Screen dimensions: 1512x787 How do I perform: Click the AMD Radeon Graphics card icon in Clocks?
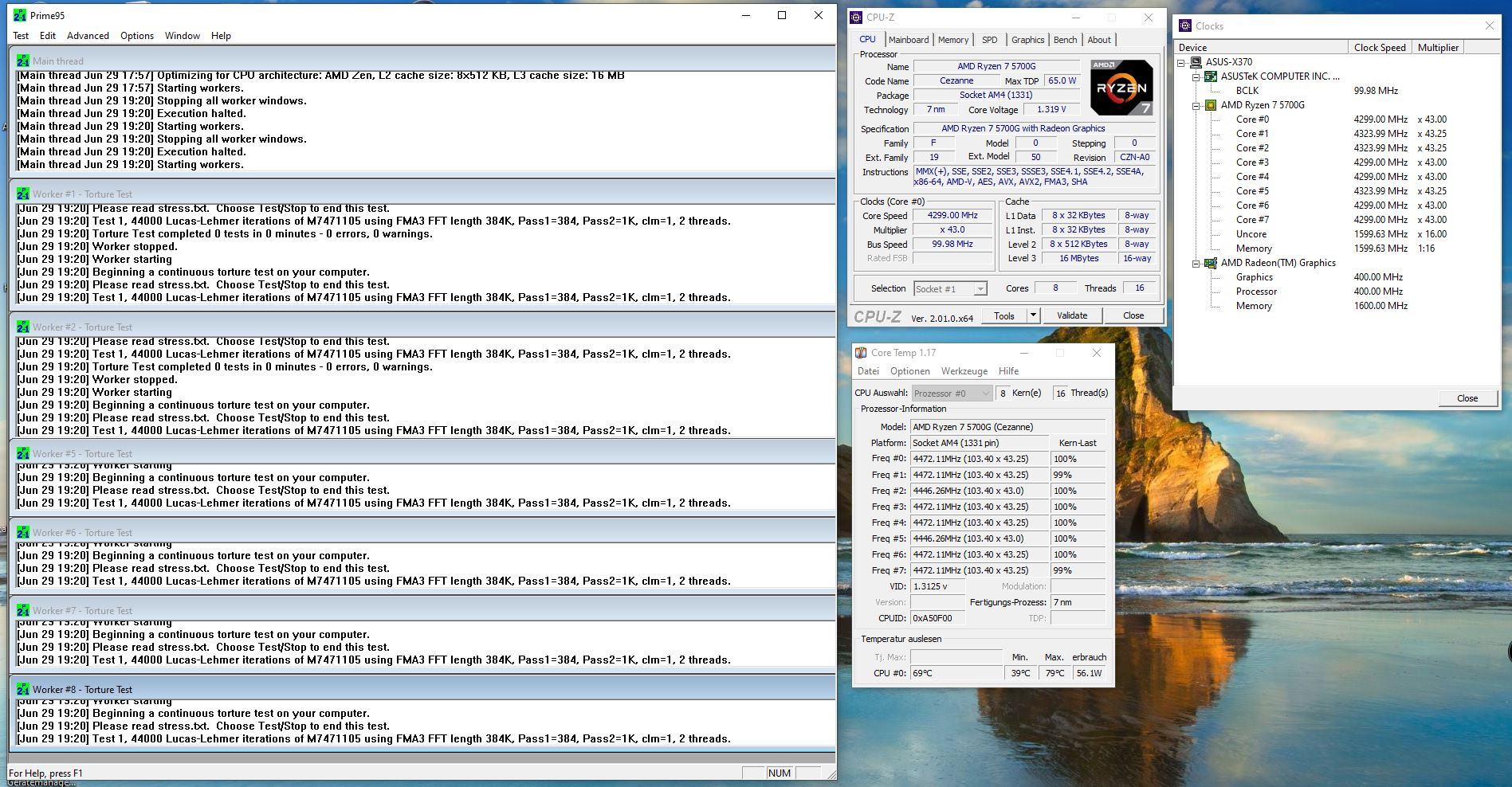1210,262
